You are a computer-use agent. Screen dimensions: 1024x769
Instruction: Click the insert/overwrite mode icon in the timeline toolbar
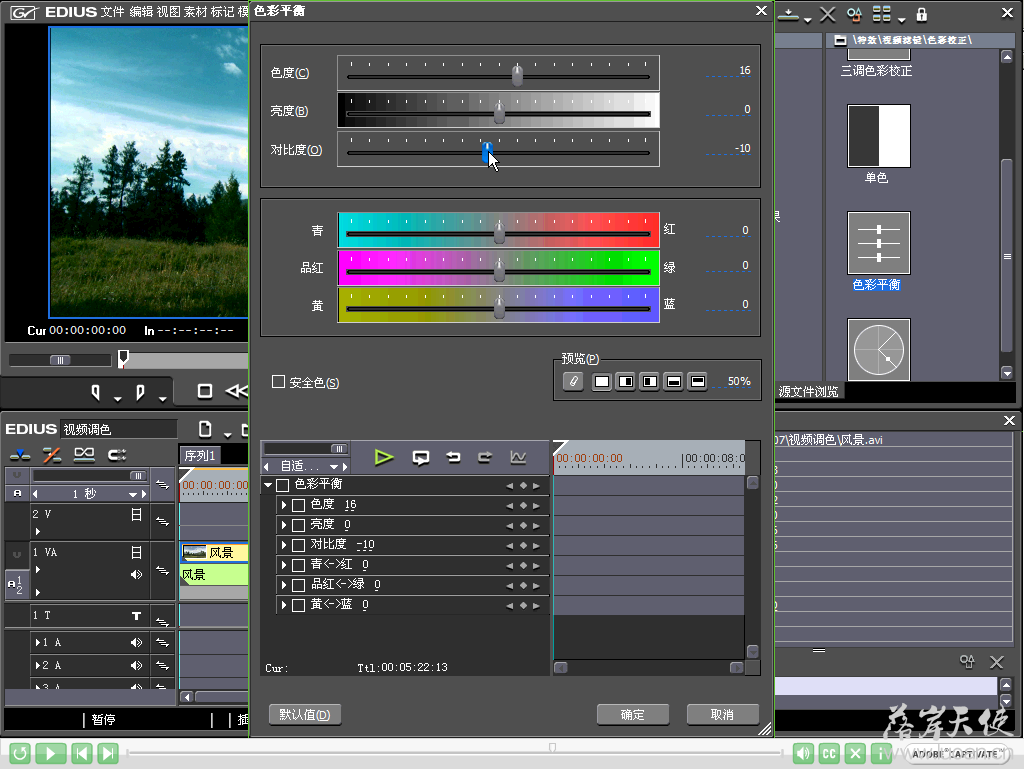[20, 455]
